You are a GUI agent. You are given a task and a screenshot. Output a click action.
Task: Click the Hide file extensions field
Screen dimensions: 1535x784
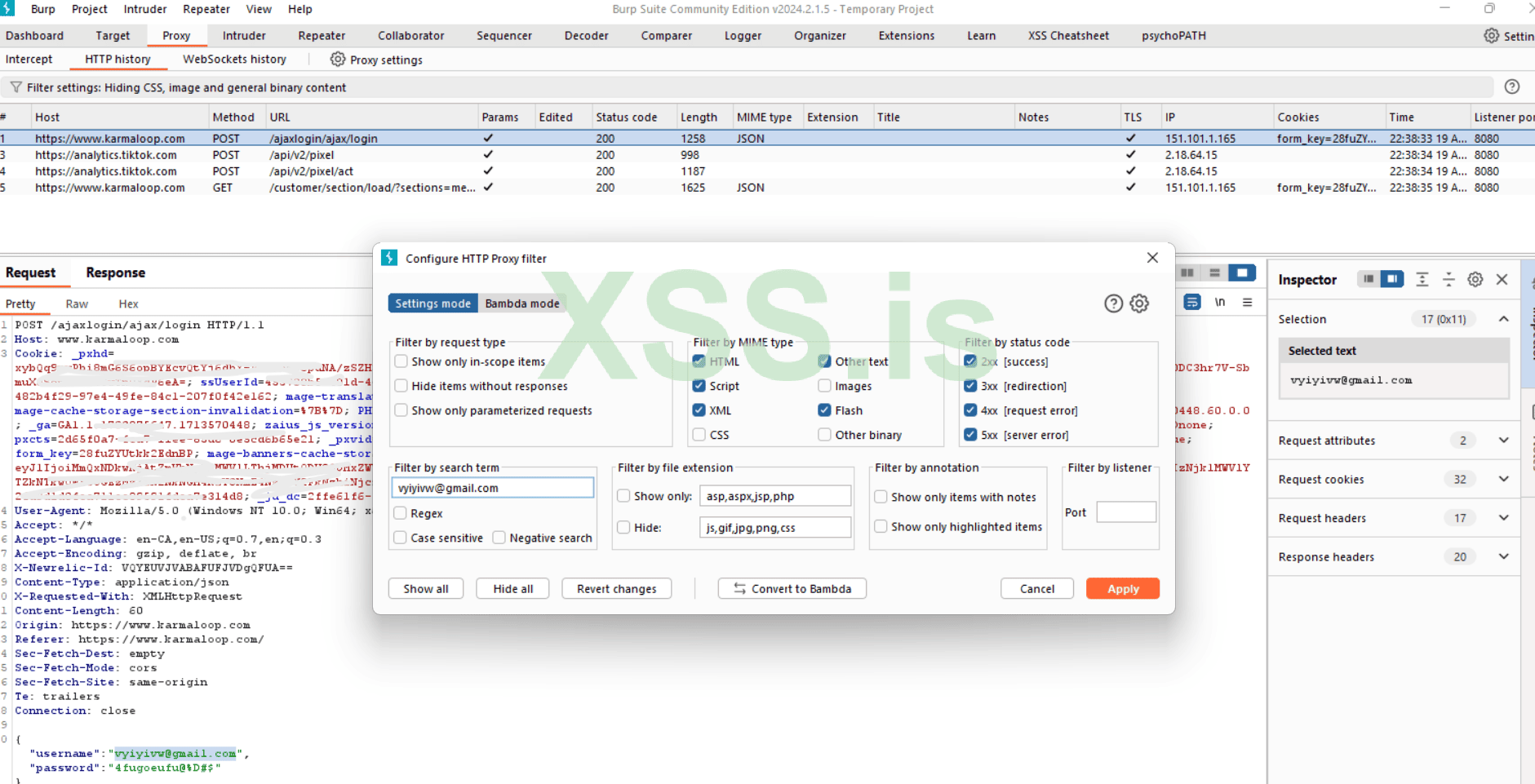pyautogui.click(x=775, y=528)
